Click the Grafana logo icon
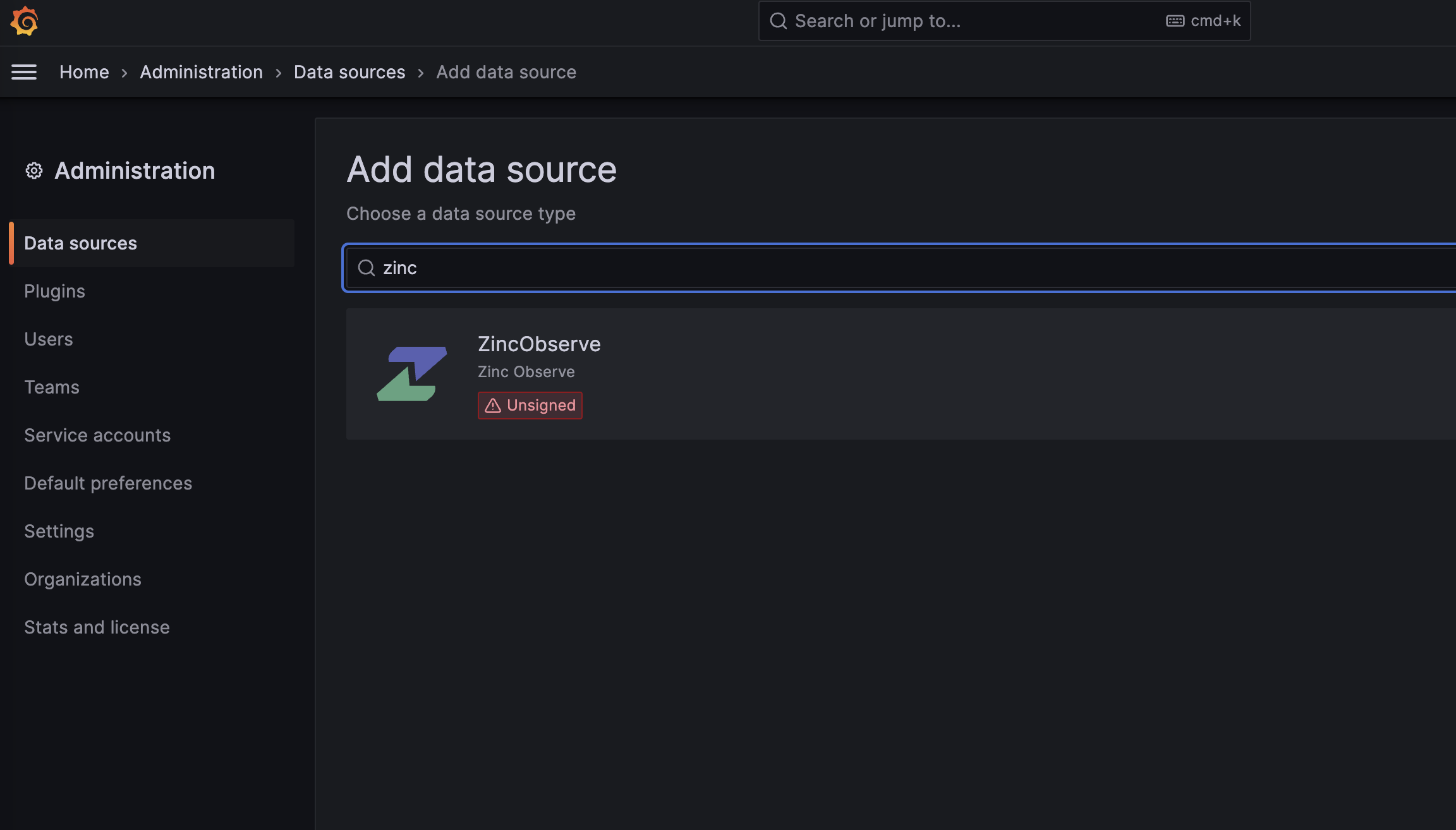 [x=25, y=21]
